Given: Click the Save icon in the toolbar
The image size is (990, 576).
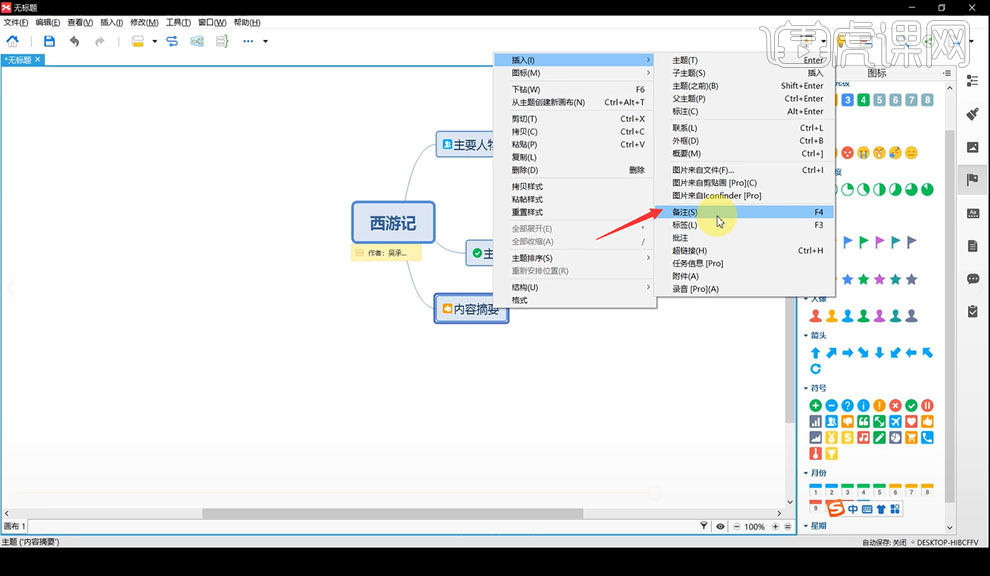Looking at the screenshot, I should coord(49,41).
